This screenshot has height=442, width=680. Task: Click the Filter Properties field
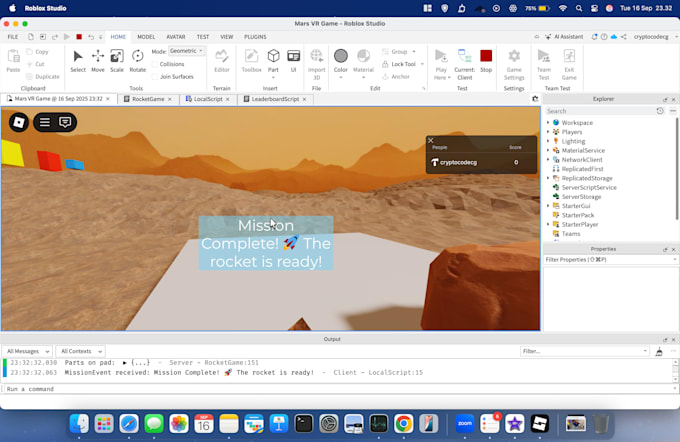(x=611, y=259)
